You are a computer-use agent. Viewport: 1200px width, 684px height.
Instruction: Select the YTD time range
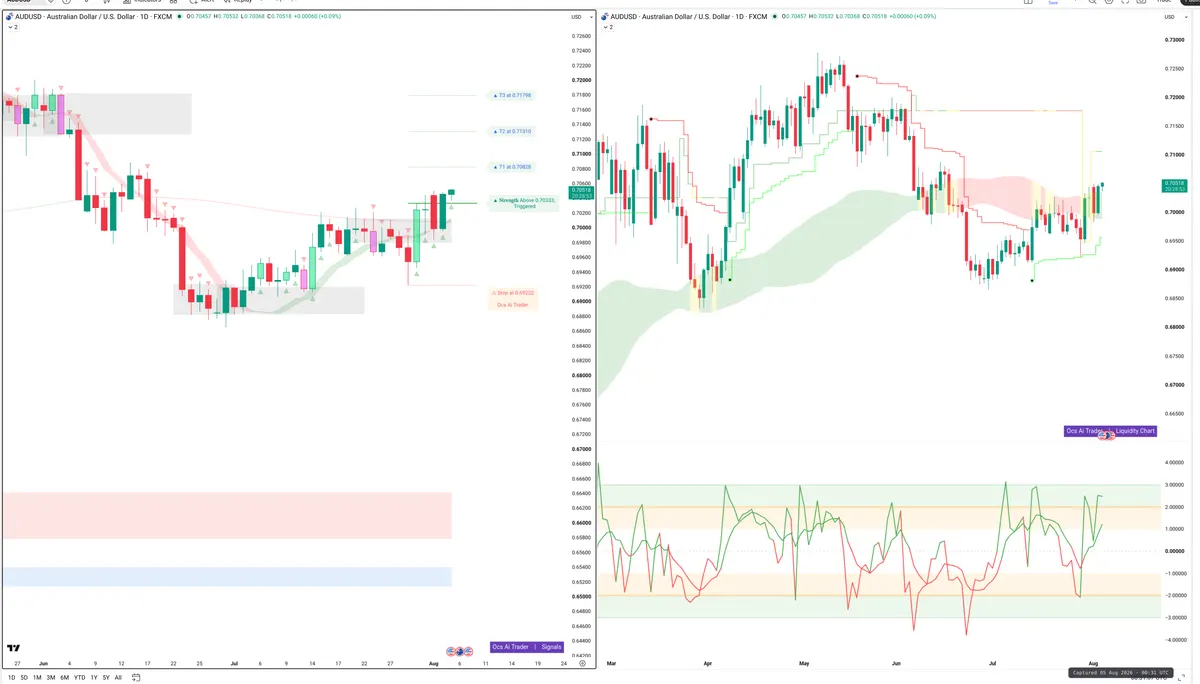[79, 677]
